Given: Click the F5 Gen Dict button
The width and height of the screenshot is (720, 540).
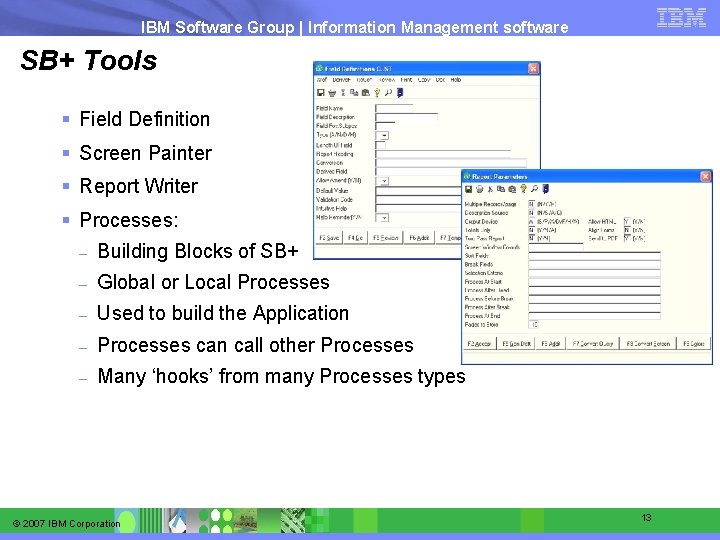Looking at the screenshot, I should 517,343.
